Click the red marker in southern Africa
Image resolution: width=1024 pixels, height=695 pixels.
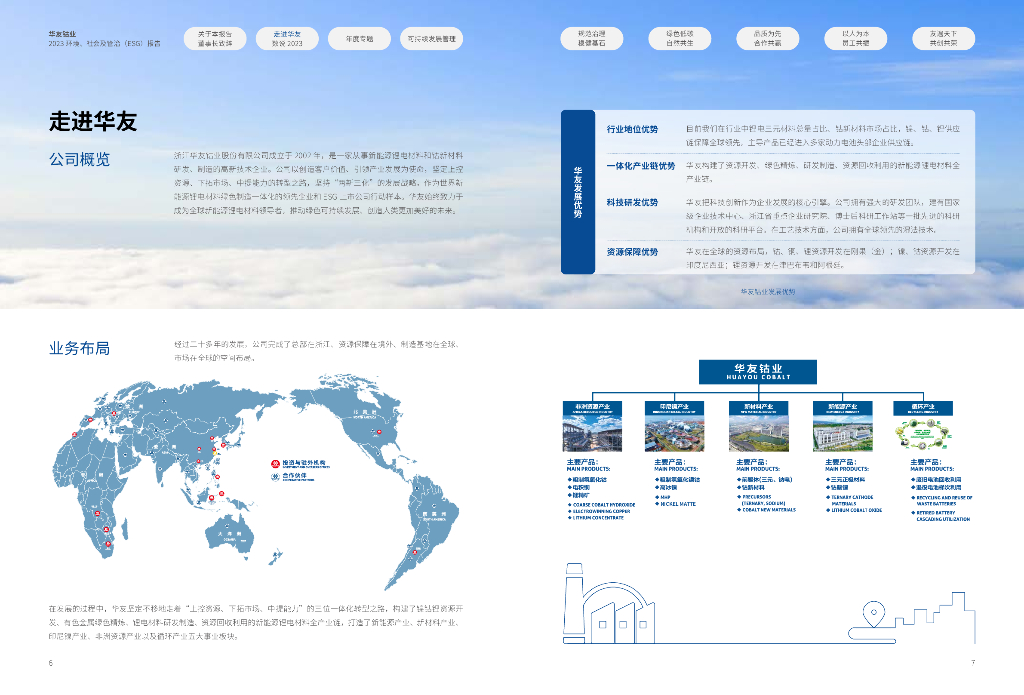point(108,544)
